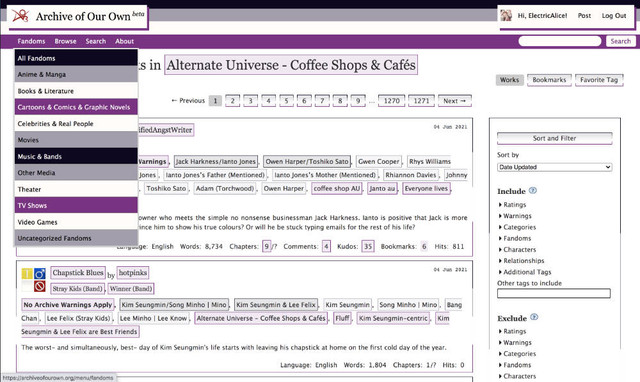Image resolution: width=640 pixels, height=382 pixels.
Task: Open the About menu
Action: click(124, 41)
